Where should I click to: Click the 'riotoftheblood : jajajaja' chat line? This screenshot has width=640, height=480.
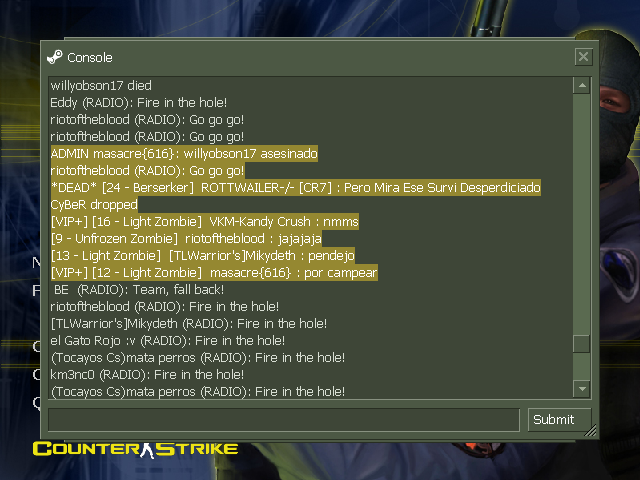[x=186, y=239]
